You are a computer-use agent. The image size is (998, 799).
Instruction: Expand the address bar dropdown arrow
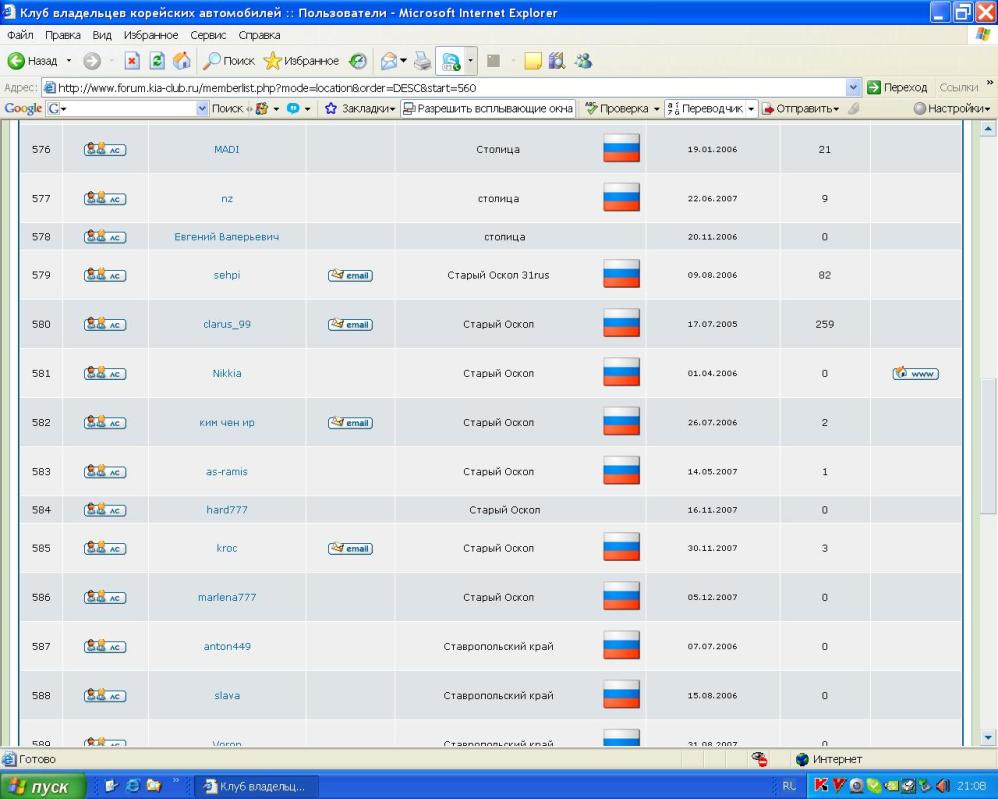pyautogui.click(x=852, y=88)
